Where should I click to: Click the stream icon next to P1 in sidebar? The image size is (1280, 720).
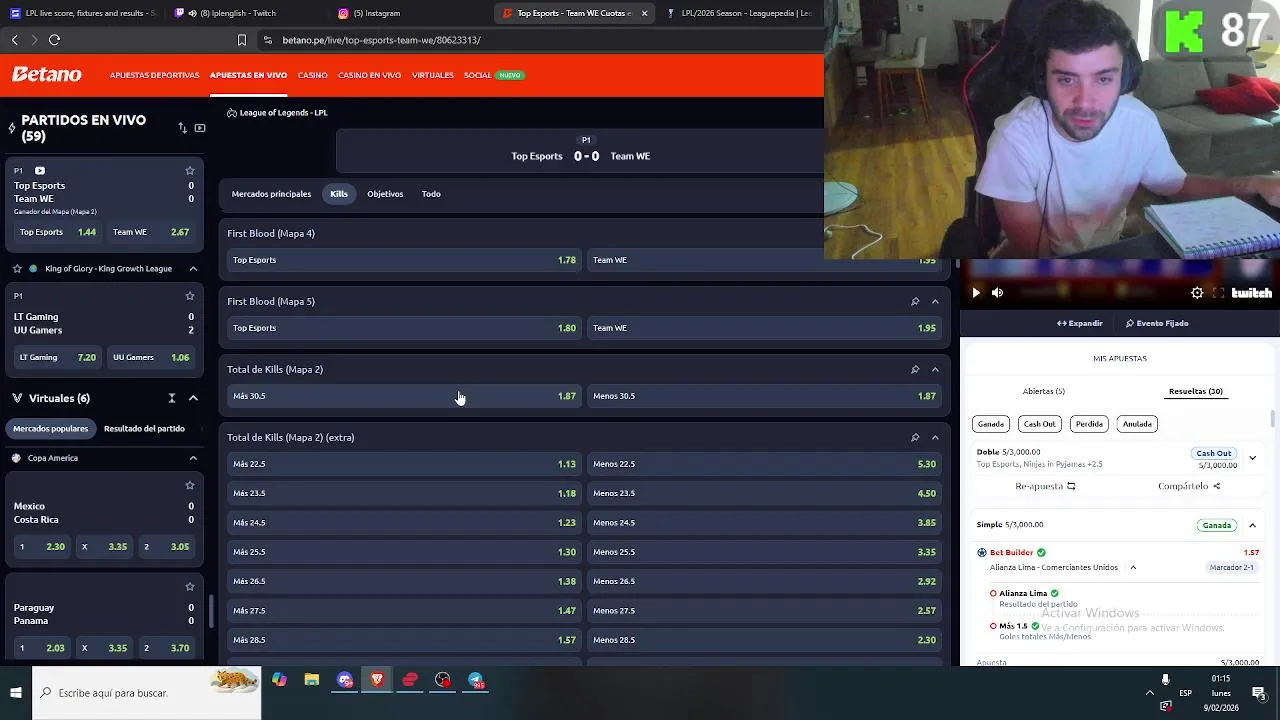(40, 171)
